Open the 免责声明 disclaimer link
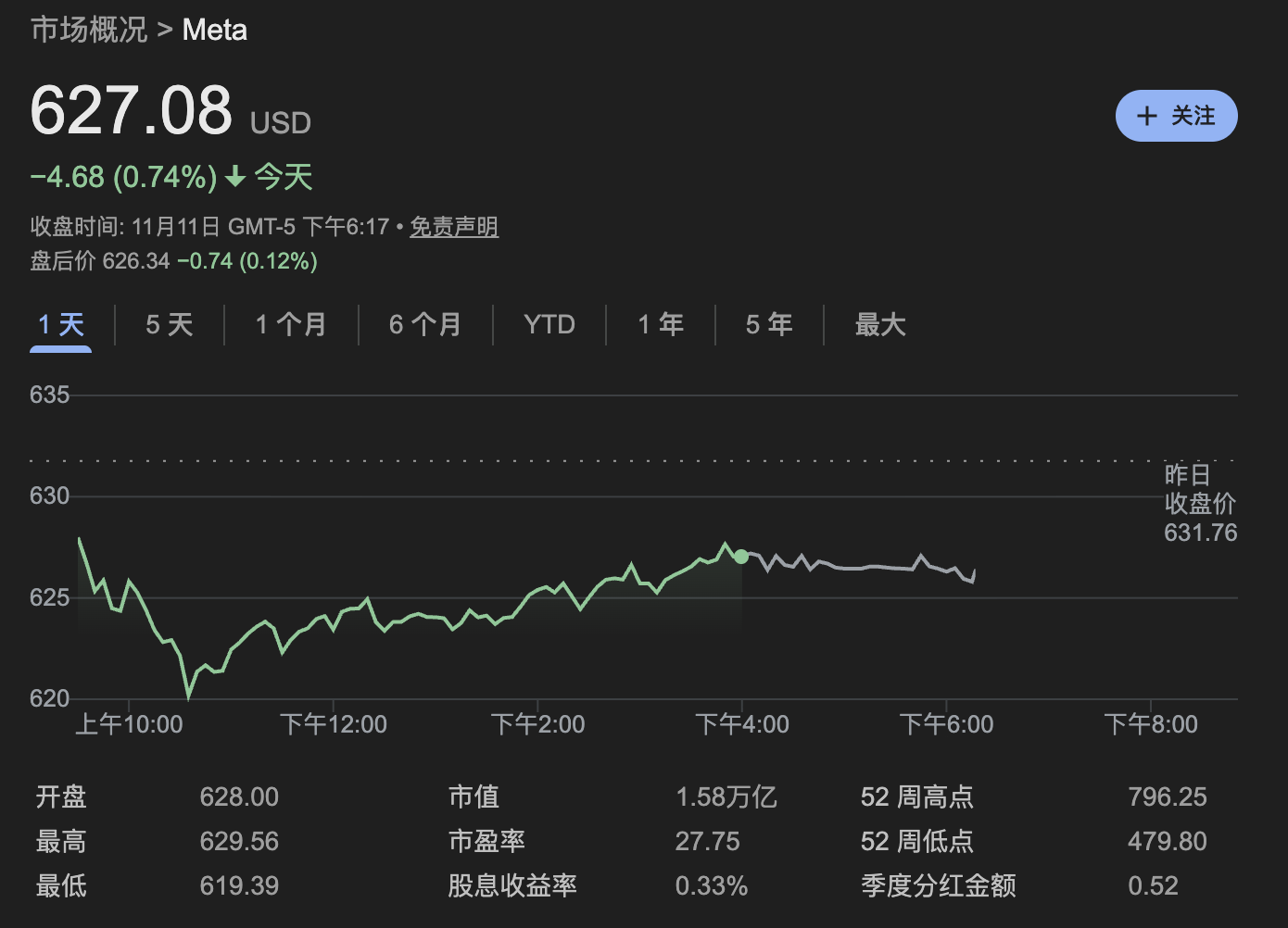The image size is (1288, 928). tap(454, 226)
